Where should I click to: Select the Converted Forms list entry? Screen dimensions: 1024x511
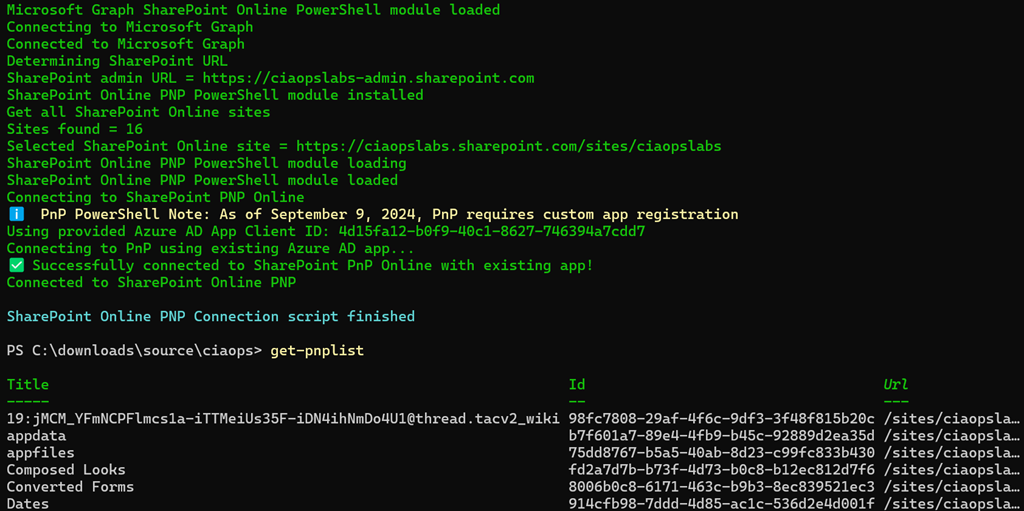[70, 487]
